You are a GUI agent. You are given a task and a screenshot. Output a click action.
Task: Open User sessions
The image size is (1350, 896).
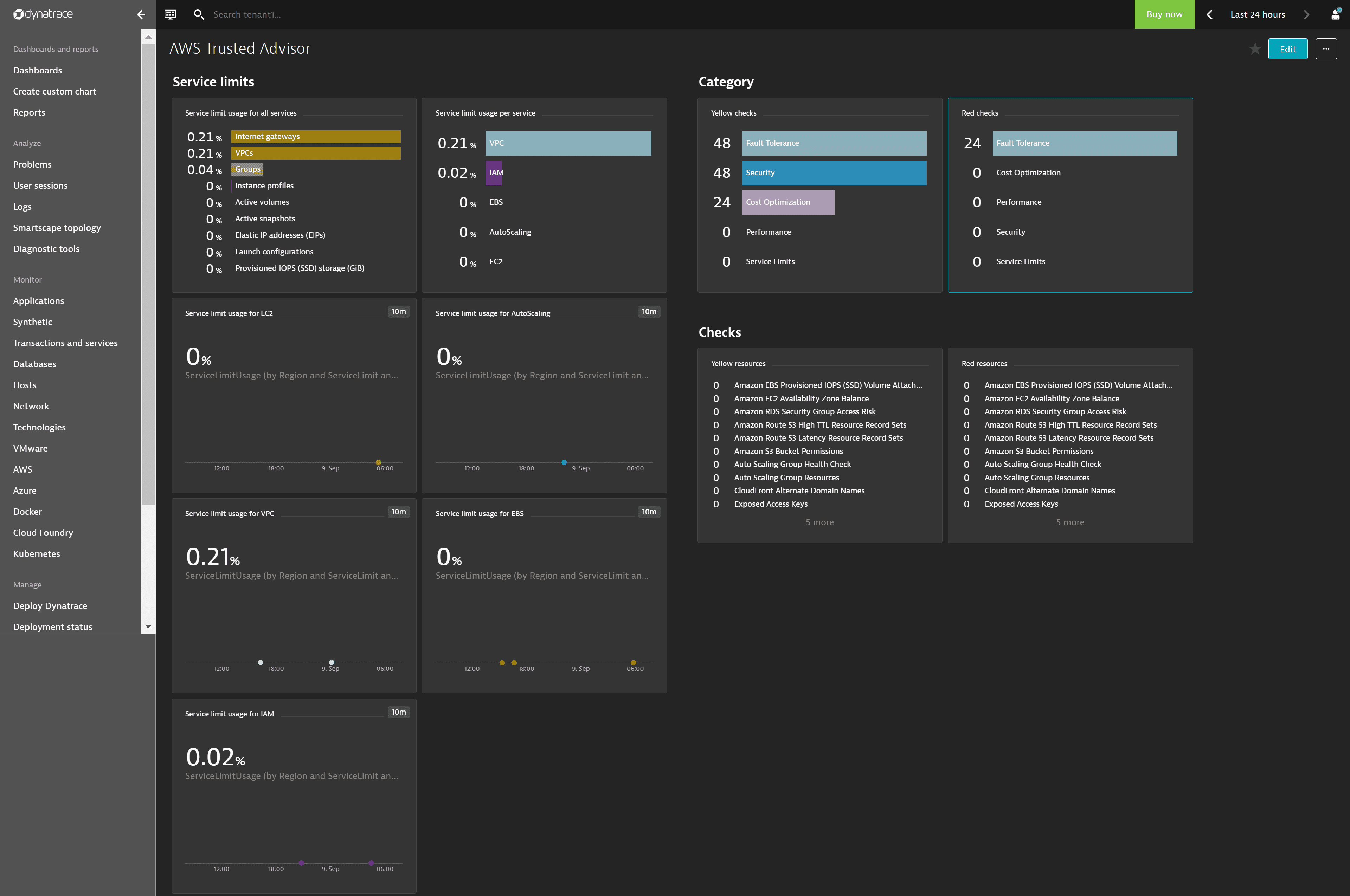(40, 186)
